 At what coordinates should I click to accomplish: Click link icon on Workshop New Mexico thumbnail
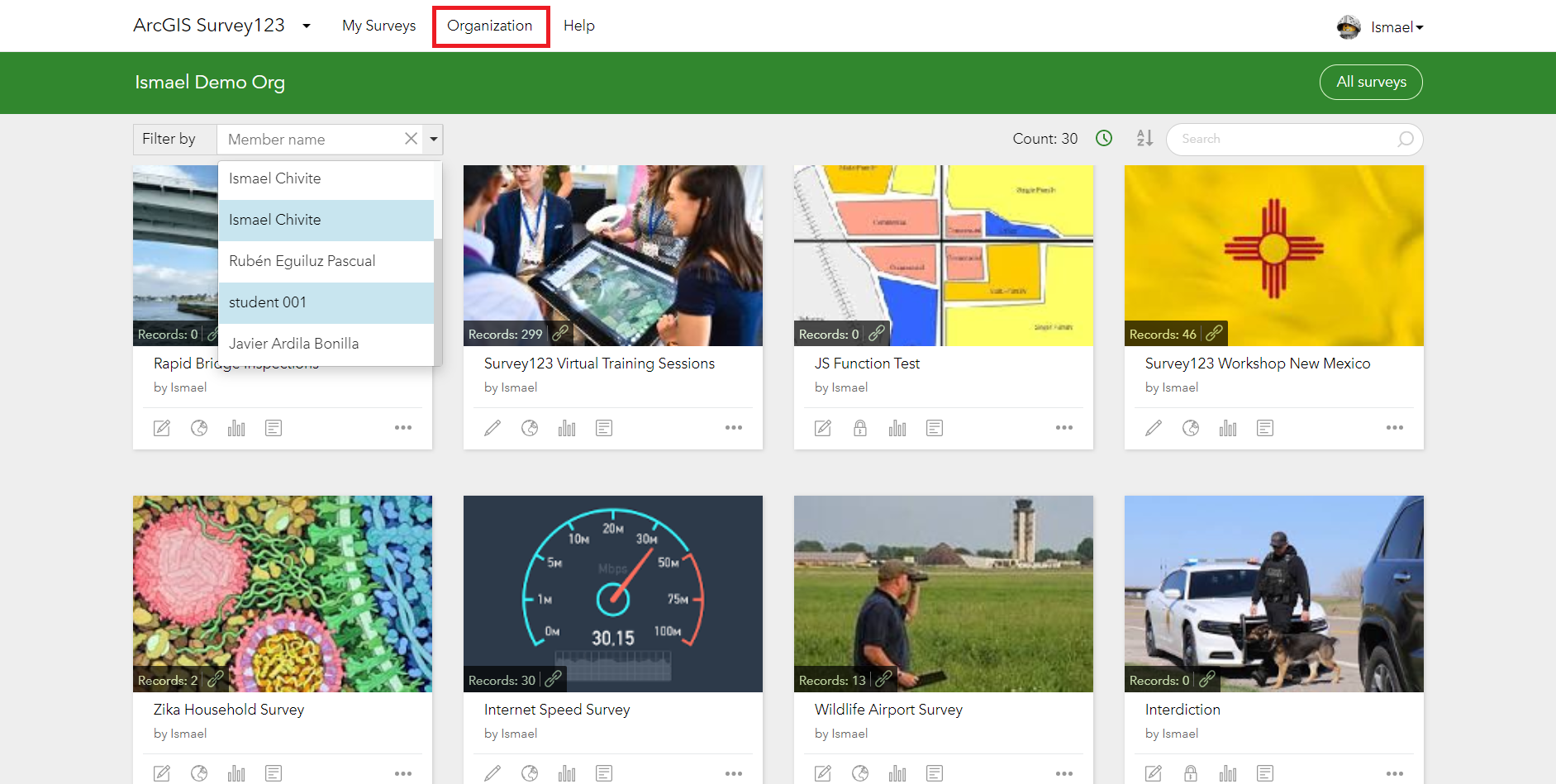coord(1214,333)
